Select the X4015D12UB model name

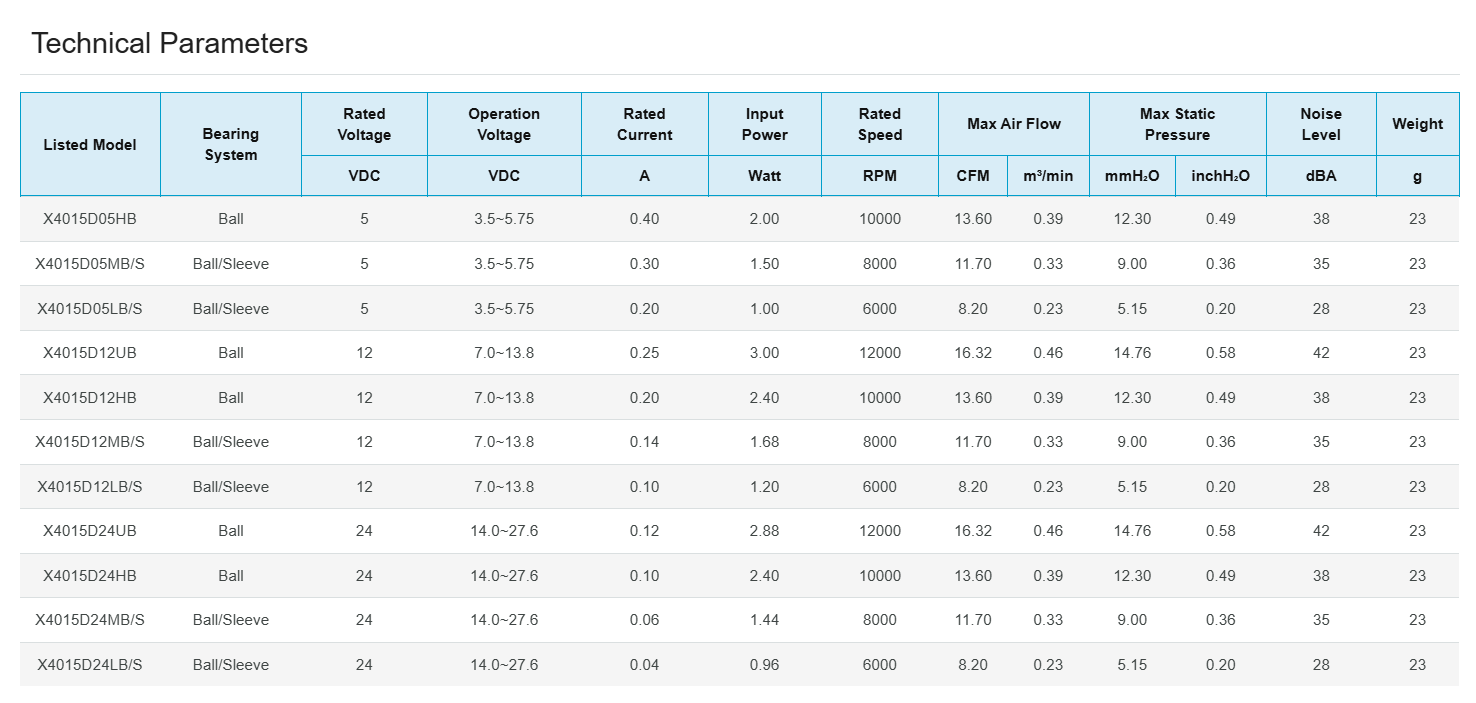tap(90, 353)
